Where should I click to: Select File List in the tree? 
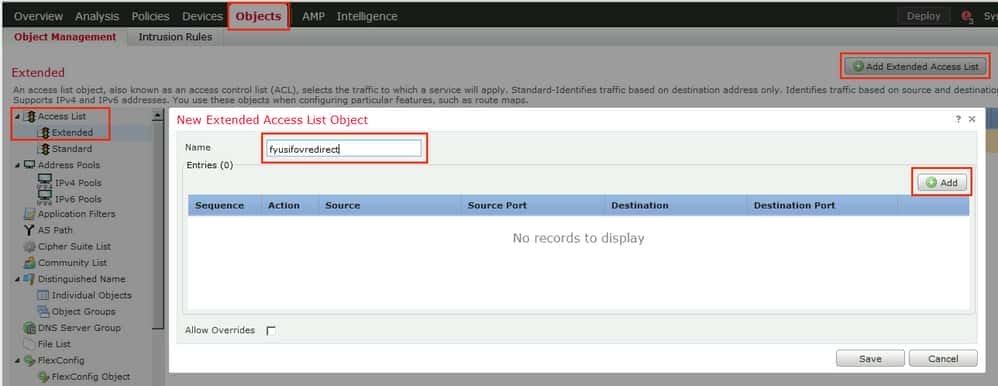[54, 344]
